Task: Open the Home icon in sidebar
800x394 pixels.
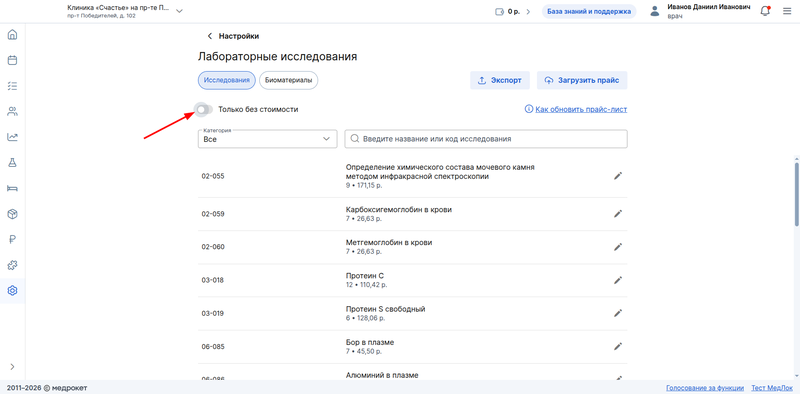Action: [x=12, y=35]
